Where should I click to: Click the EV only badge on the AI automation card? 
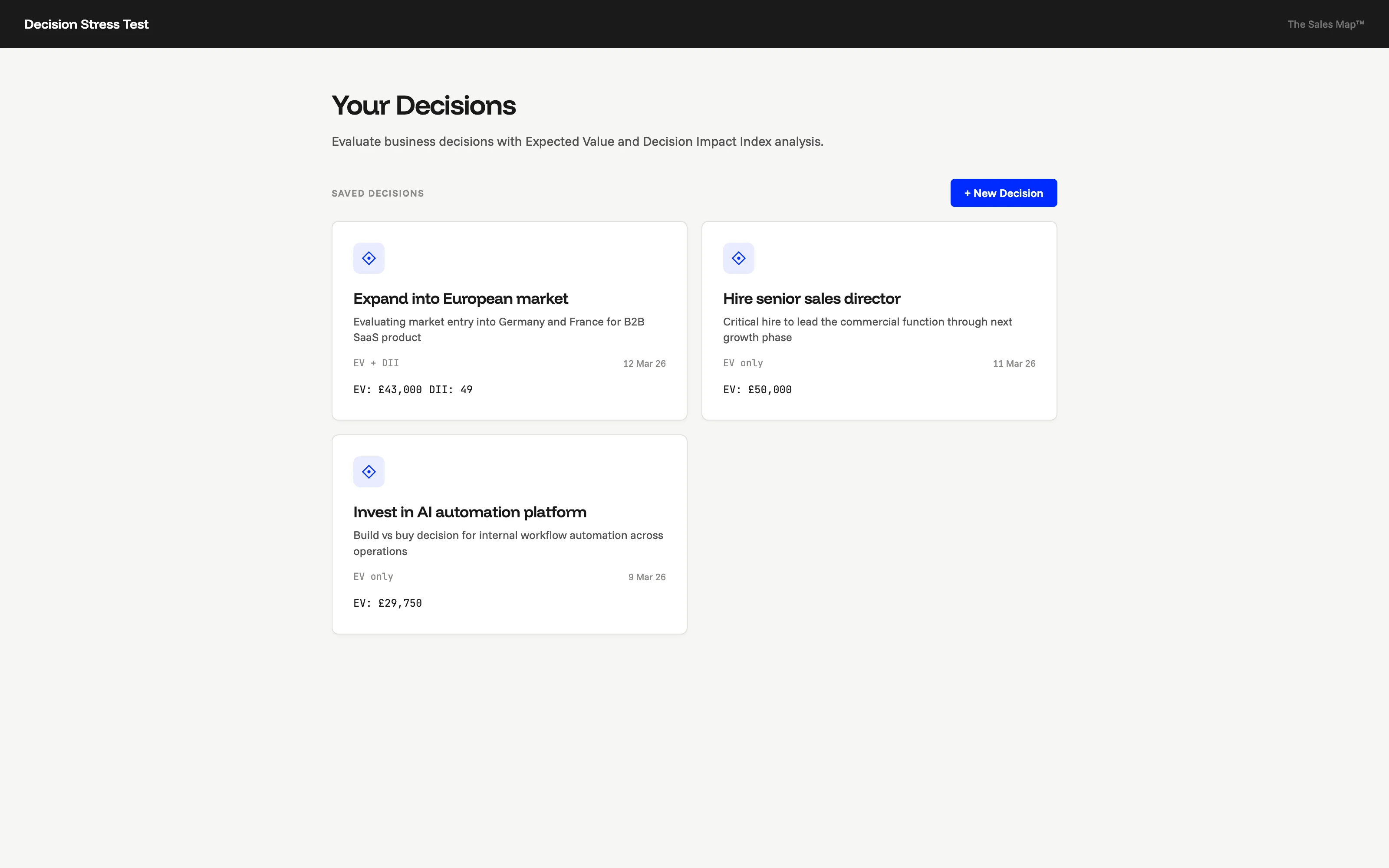click(372, 576)
